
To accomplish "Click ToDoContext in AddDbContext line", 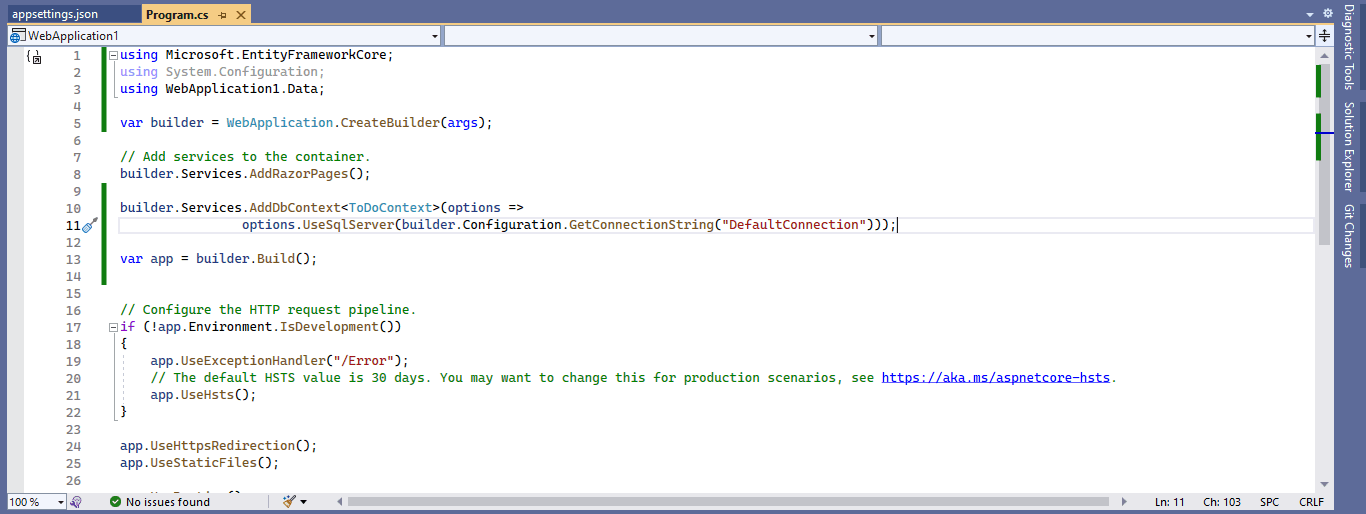I will (390, 208).
